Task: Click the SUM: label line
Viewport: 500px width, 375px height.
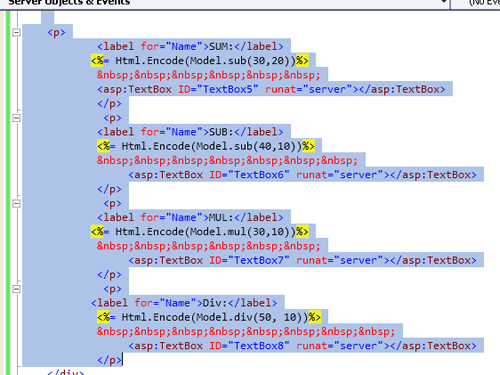Action: [190, 46]
